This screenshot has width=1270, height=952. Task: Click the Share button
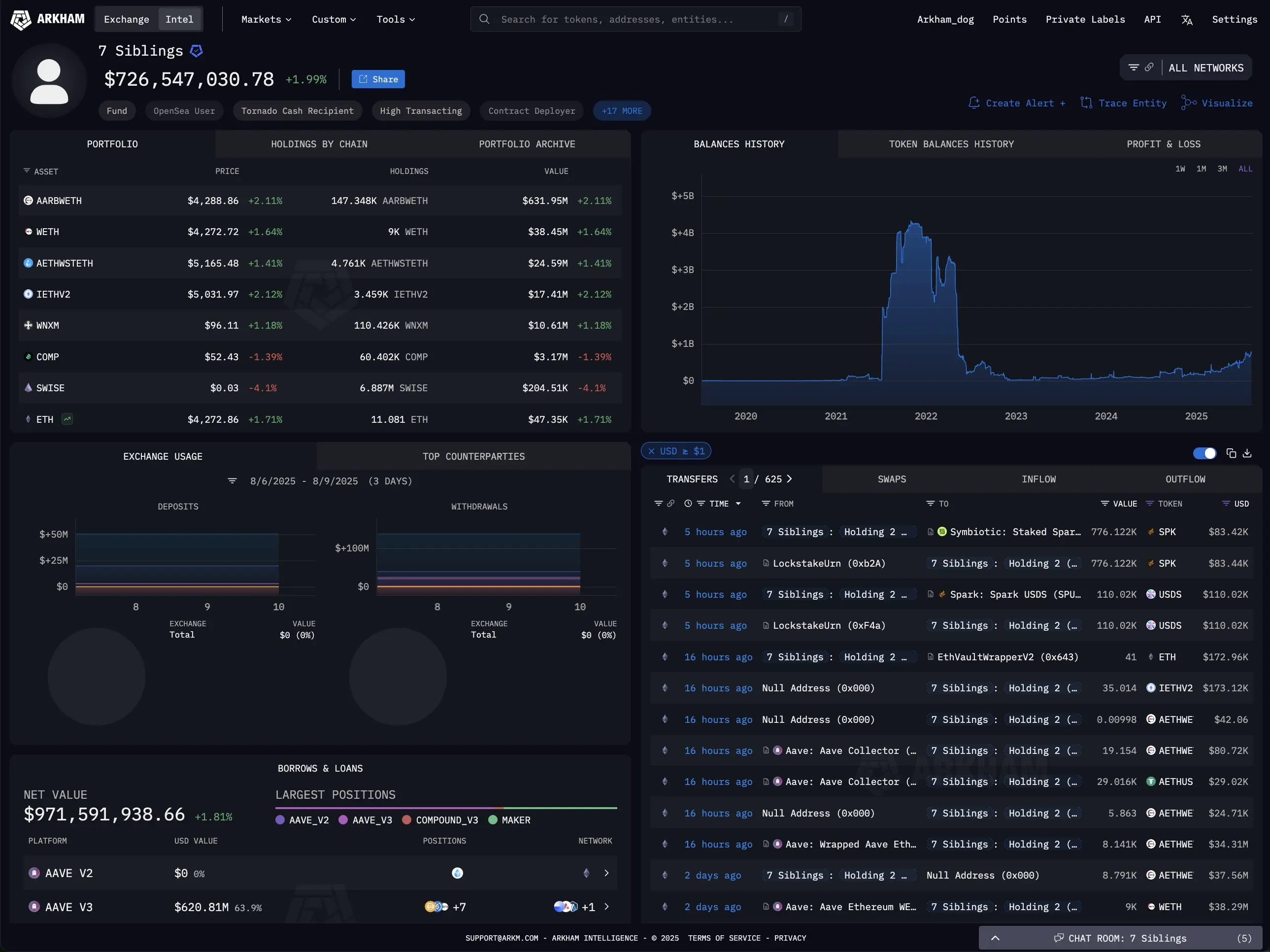pyautogui.click(x=378, y=79)
